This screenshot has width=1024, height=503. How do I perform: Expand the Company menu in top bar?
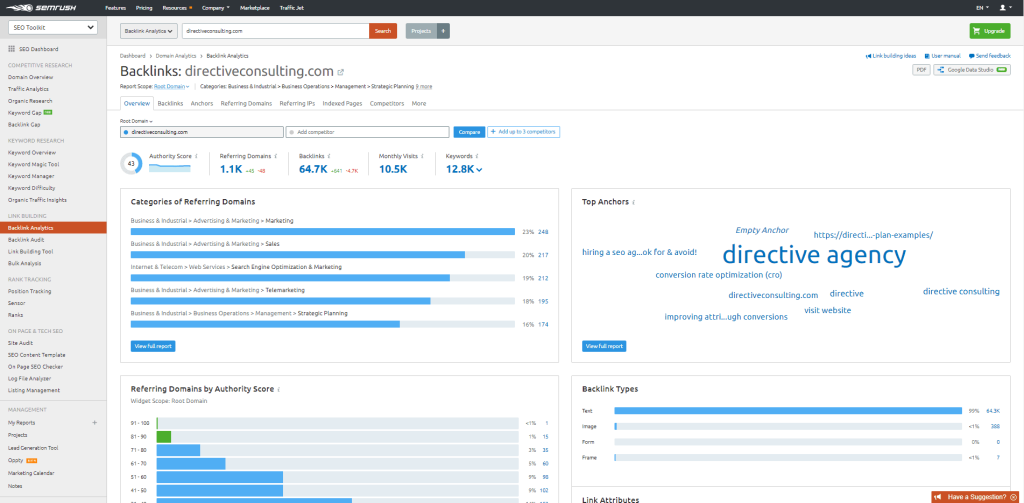[216, 8]
